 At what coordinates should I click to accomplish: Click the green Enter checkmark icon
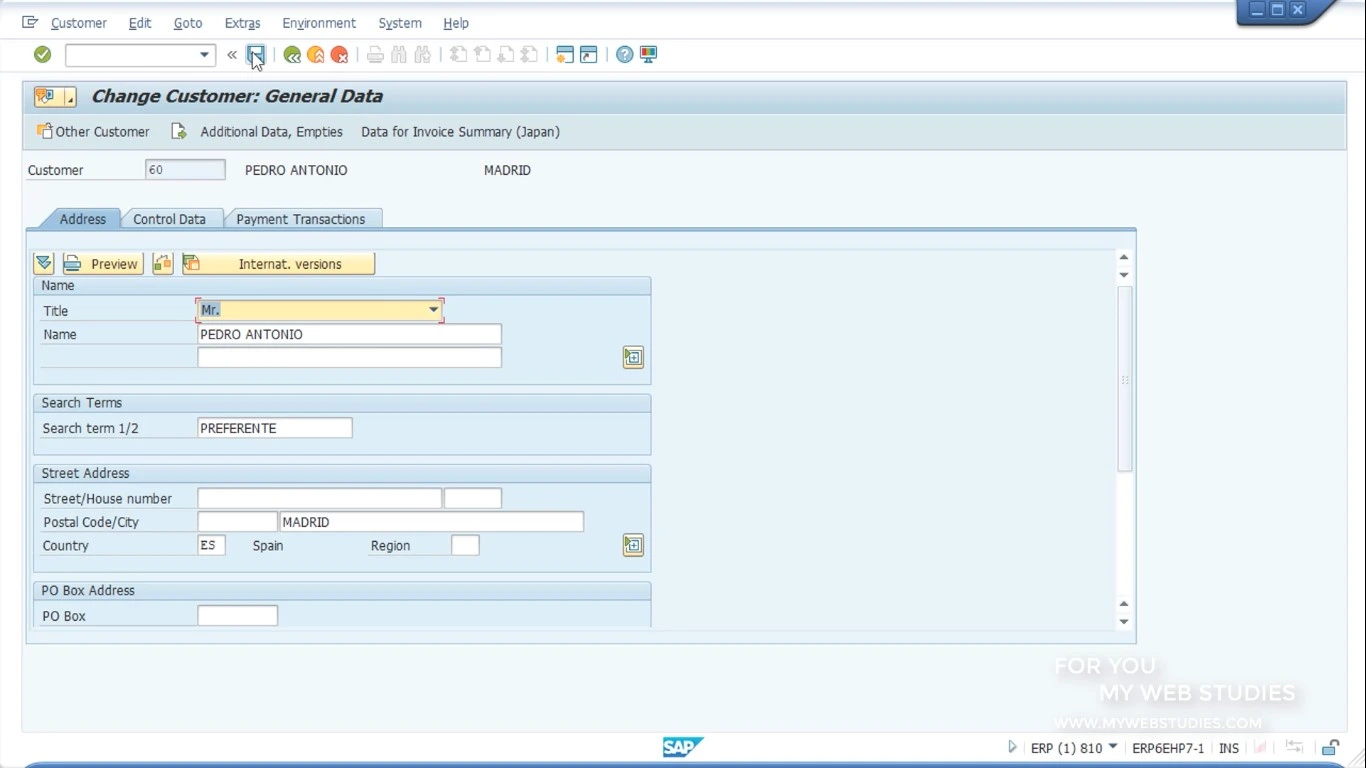(42, 55)
